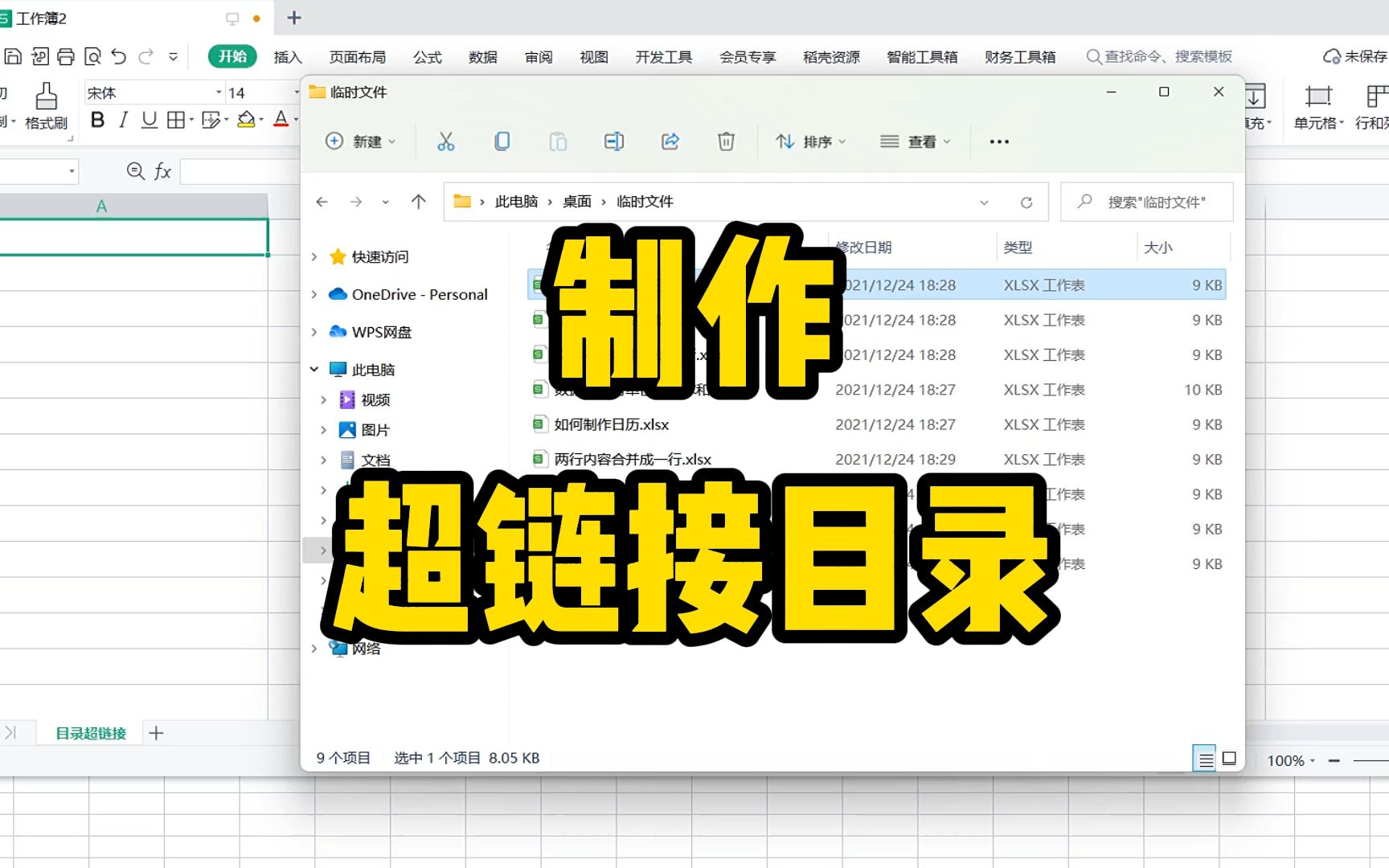Viewport: 1389px width, 868px height.
Task: Toggle italic formatting in WPS
Action: (123, 120)
